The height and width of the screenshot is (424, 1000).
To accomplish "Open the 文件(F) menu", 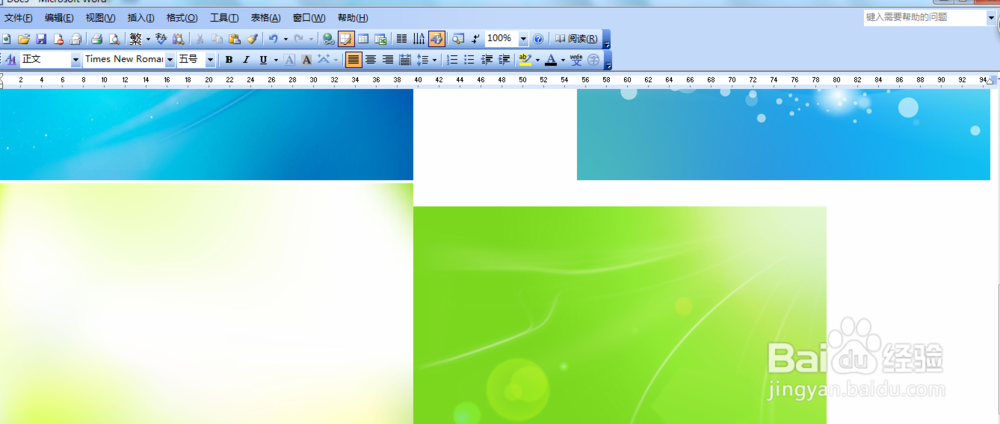I will tap(18, 18).
